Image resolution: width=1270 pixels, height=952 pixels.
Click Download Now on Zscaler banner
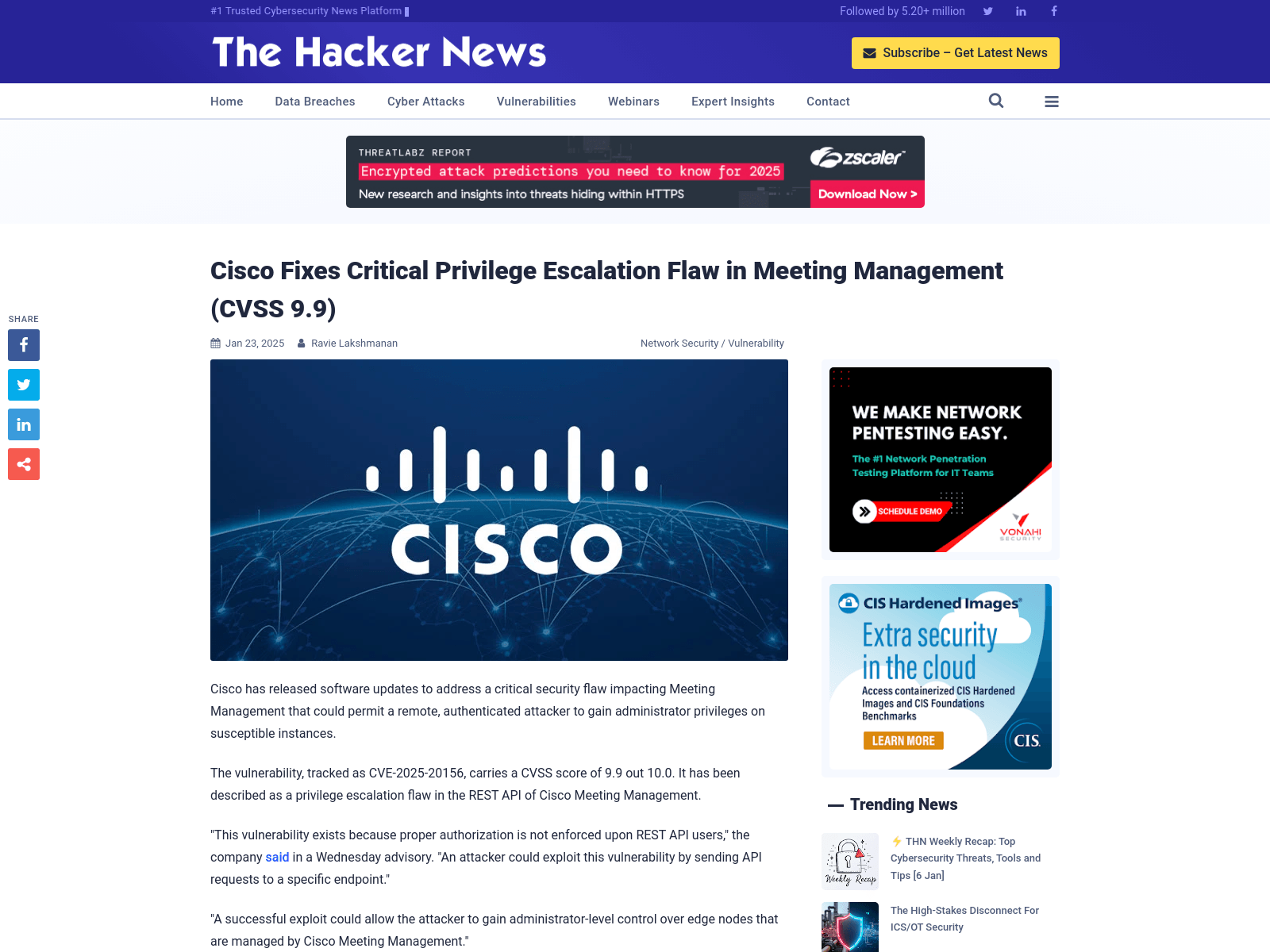point(868,194)
